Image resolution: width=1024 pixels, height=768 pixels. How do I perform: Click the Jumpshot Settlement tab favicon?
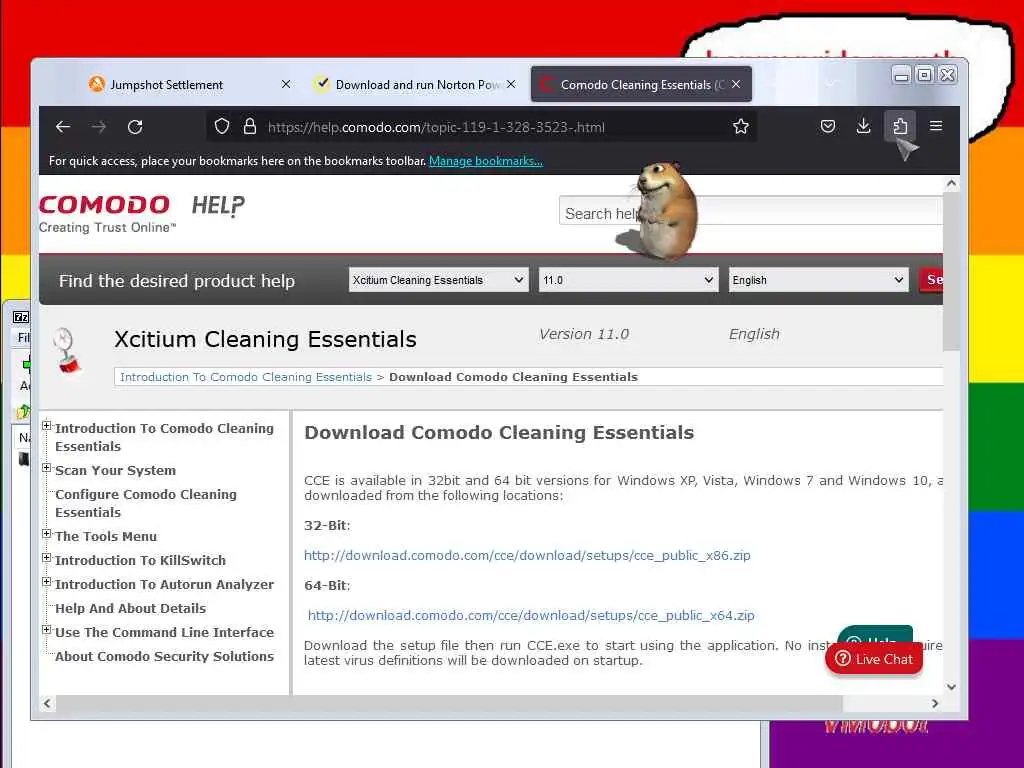tap(97, 84)
